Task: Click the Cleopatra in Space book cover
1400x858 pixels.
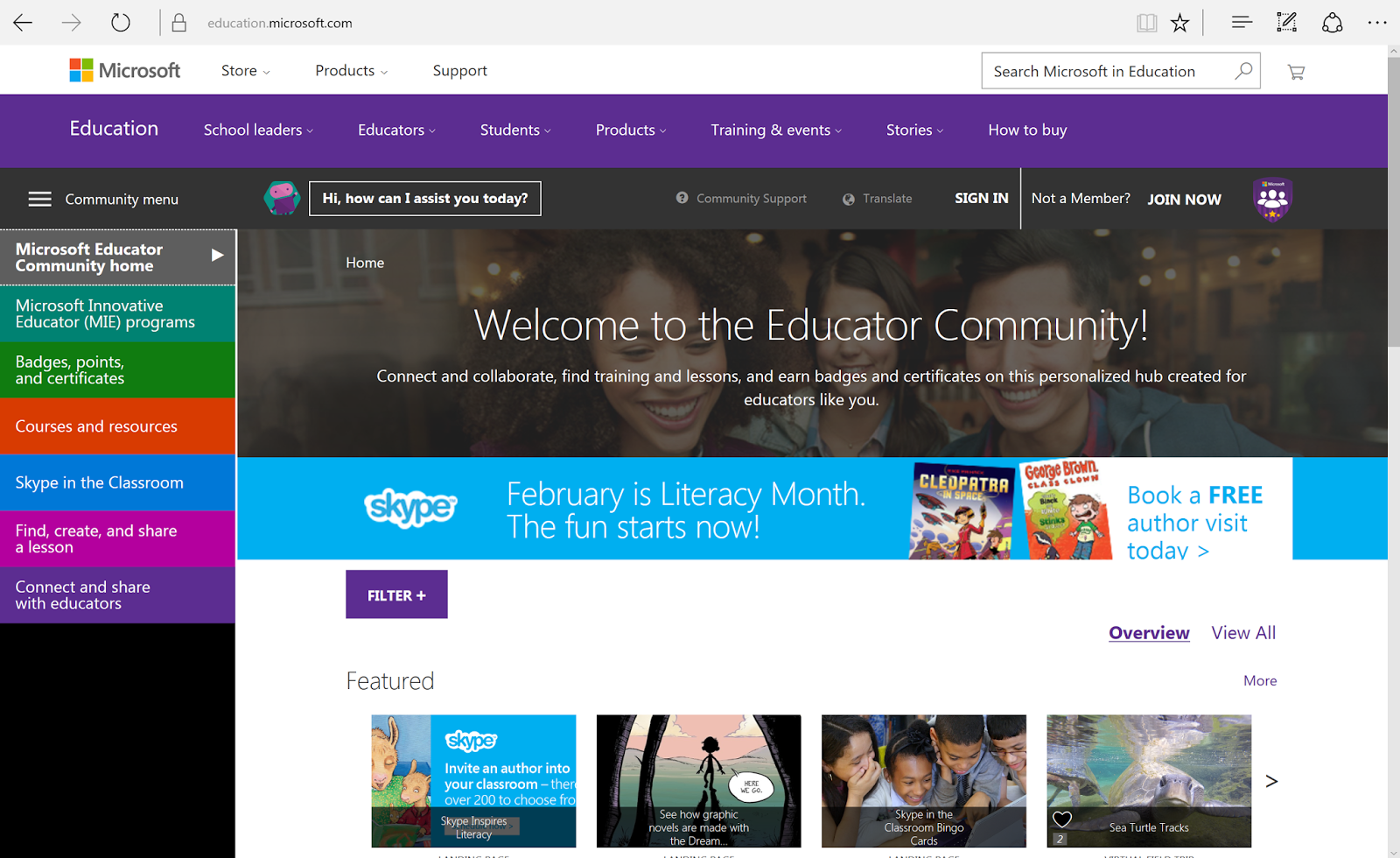Action: click(x=962, y=511)
